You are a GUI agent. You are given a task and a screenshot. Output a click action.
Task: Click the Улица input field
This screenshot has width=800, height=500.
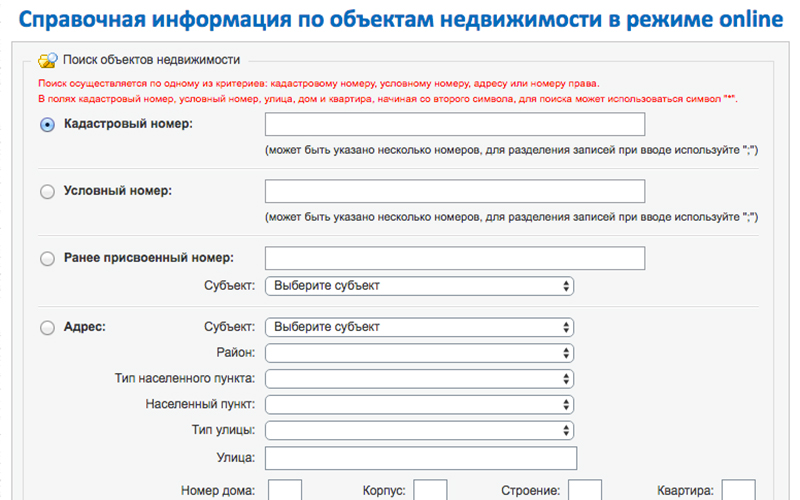click(421, 458)
